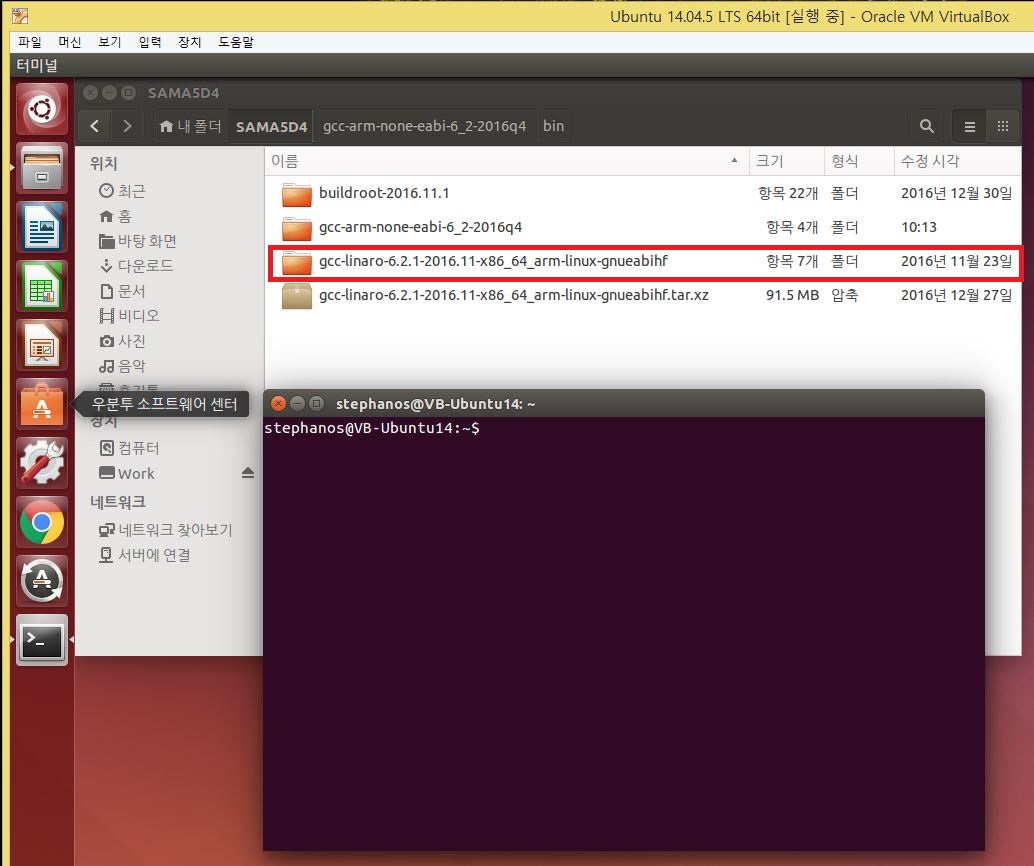Viewport: 1034px width, 866px height.
Task: Select the buildroot-2016.11.1 folder
Action: pyautogui.click(x=384, y=193)
